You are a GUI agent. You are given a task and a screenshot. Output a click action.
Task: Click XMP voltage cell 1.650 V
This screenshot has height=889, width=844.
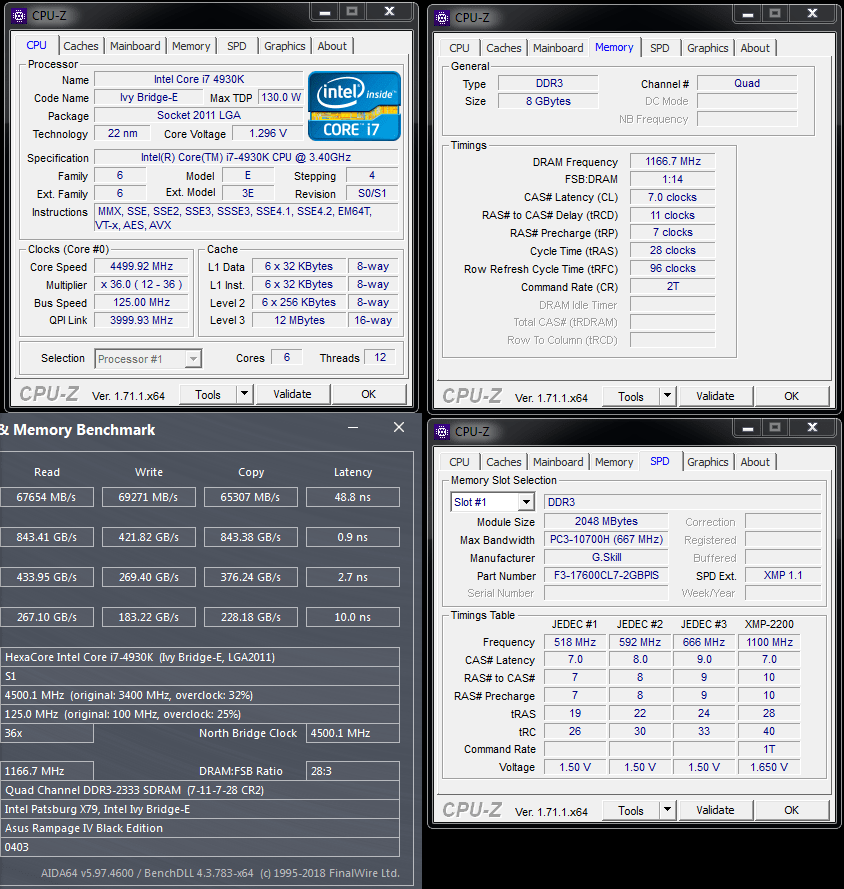click(x=769, y=767)
